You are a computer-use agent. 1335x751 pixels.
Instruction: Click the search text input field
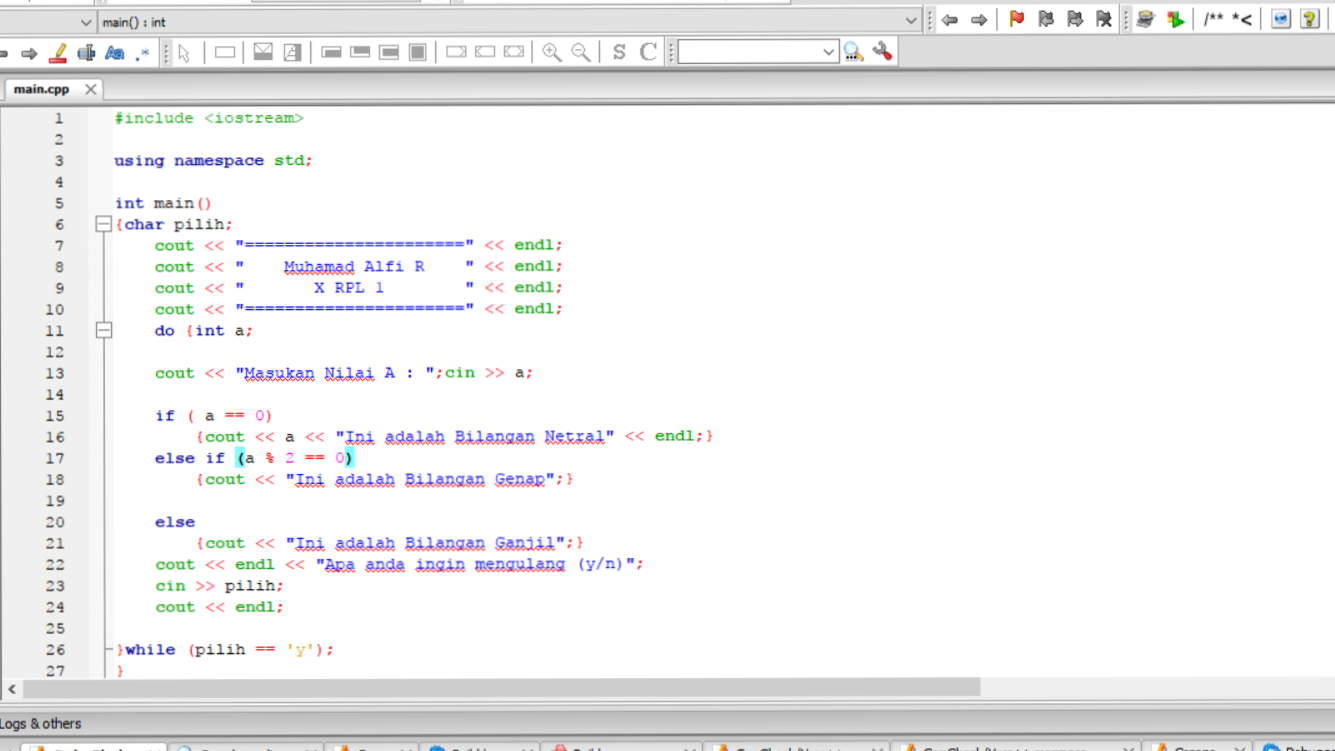point(749,52)
